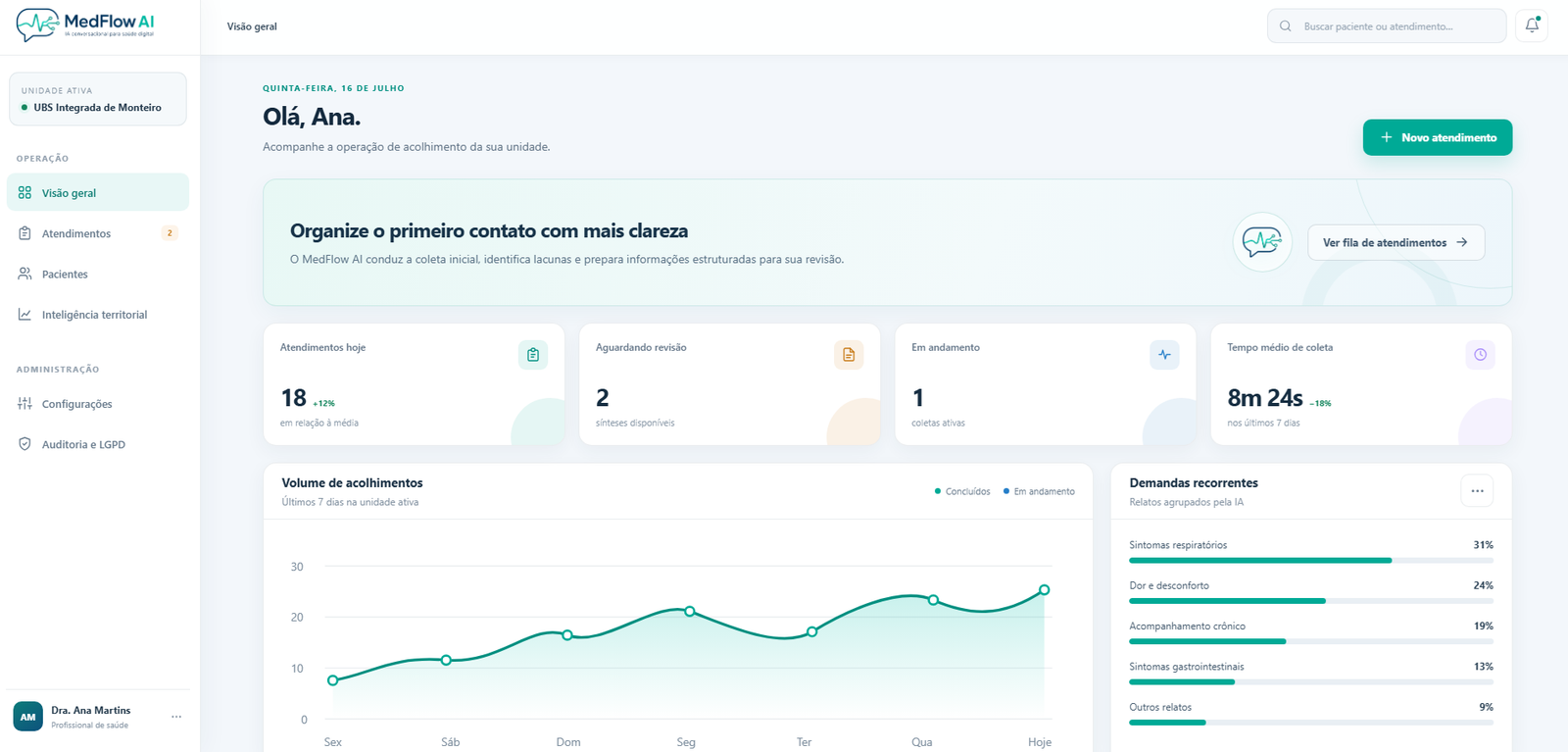1568x752 pixels.
Task: Click the Atendimentos hoje card clipboard icon
Action: click(533, 355)
